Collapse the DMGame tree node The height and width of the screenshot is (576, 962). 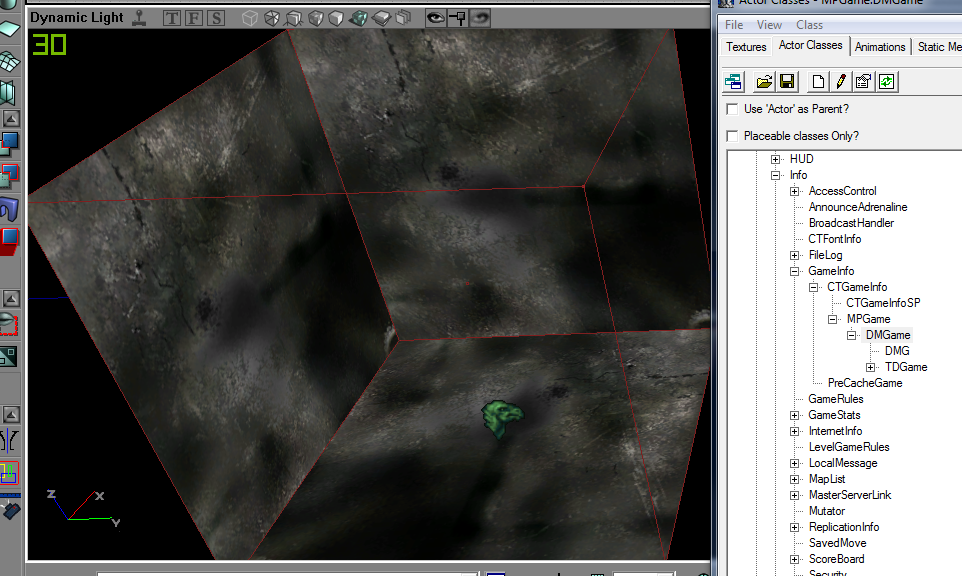click(x=851, y=335)
